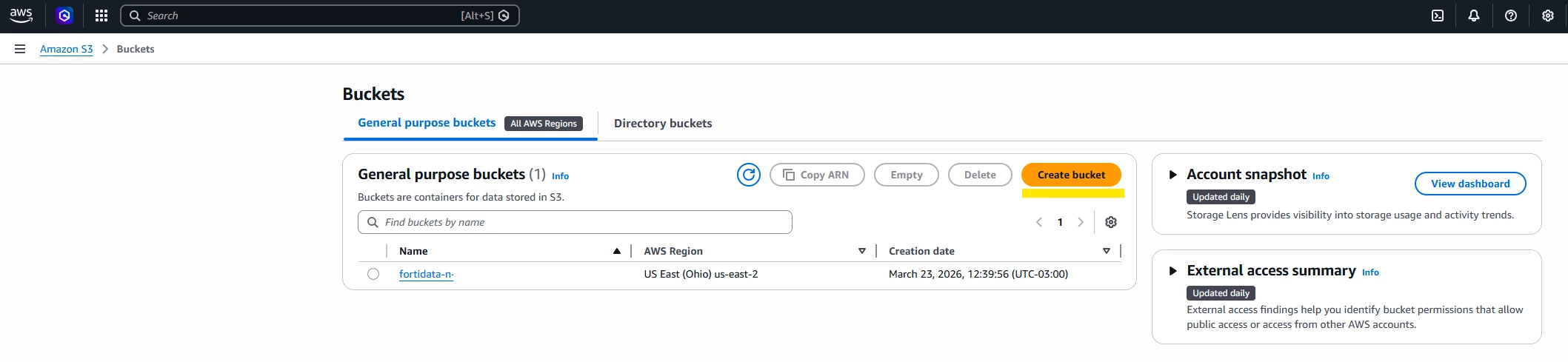Click the Updated daily badge under Account snapshot

point(1221,197)
